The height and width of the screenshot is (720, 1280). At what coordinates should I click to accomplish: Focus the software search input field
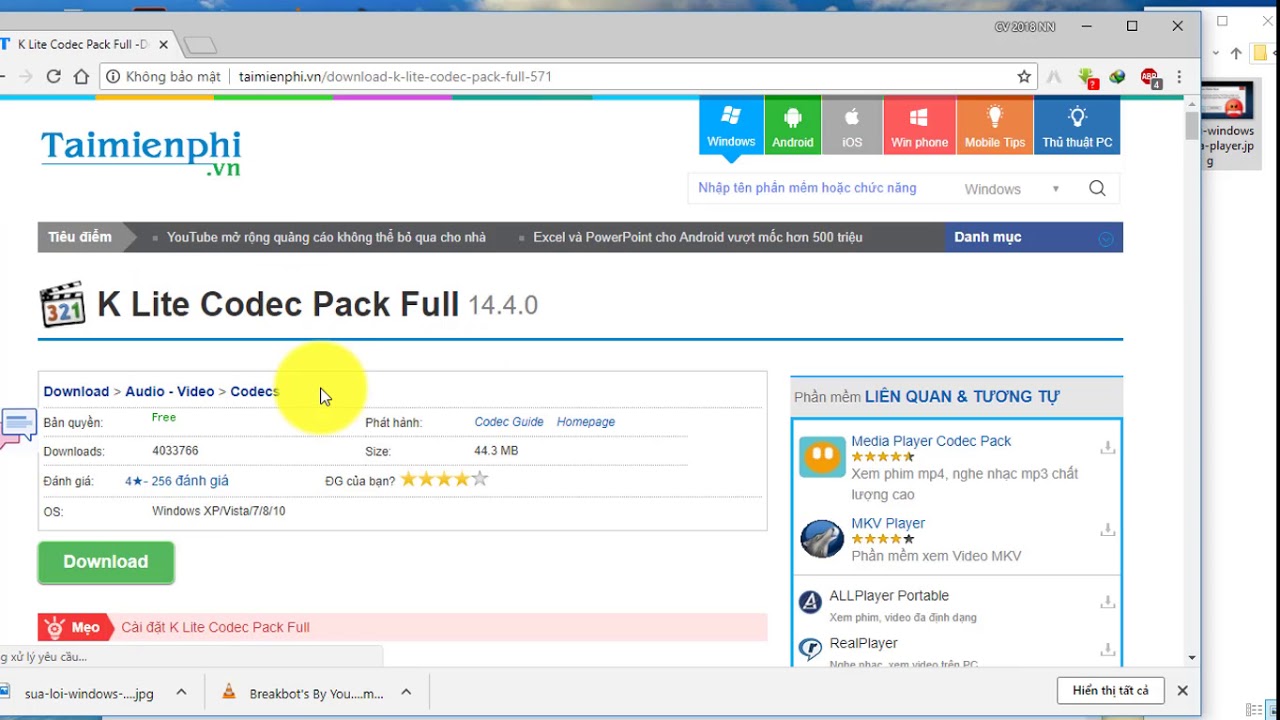(820, 188)
